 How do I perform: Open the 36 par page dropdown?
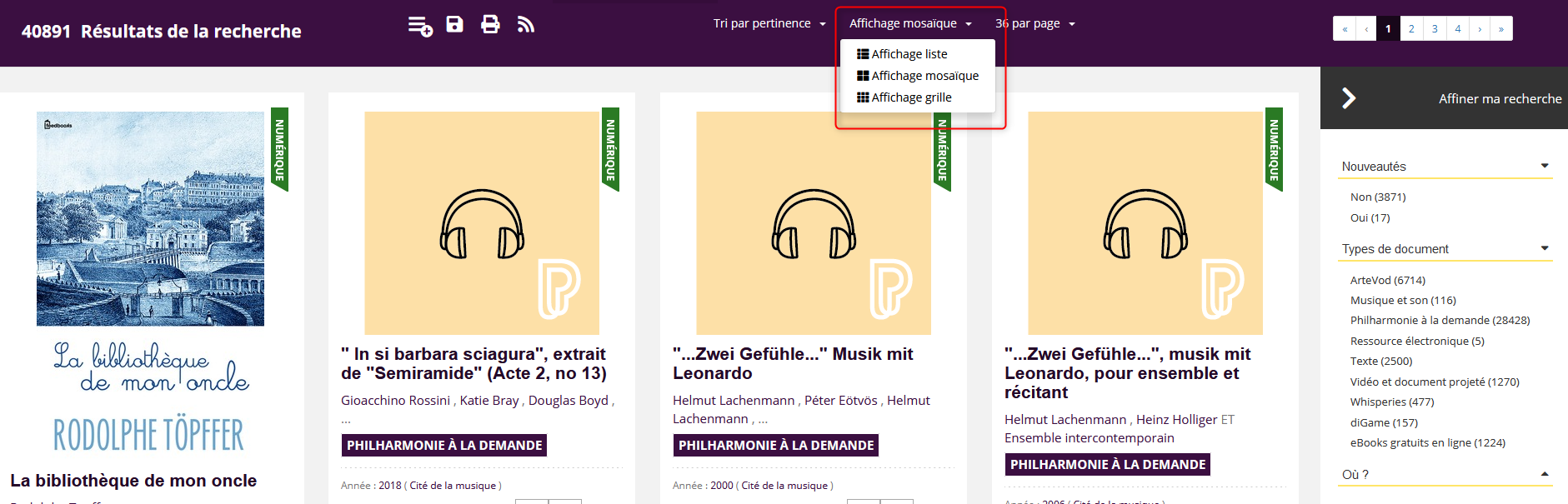(1034, 23)
